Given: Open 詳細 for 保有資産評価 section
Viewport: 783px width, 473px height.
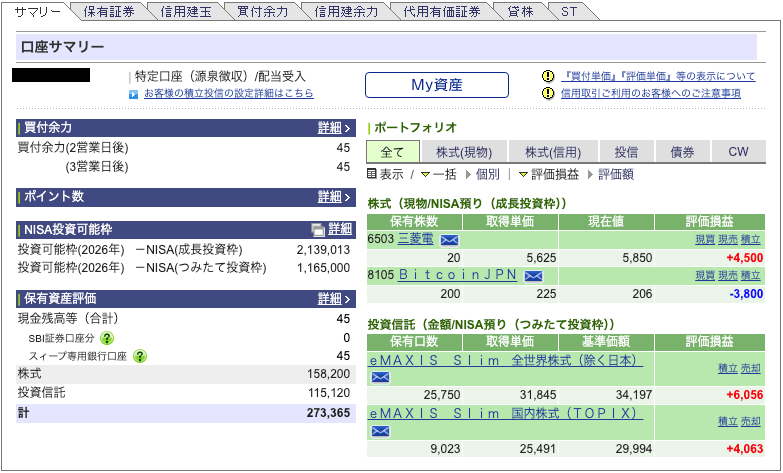Looking at the screenshot, I should pos(334,298).
